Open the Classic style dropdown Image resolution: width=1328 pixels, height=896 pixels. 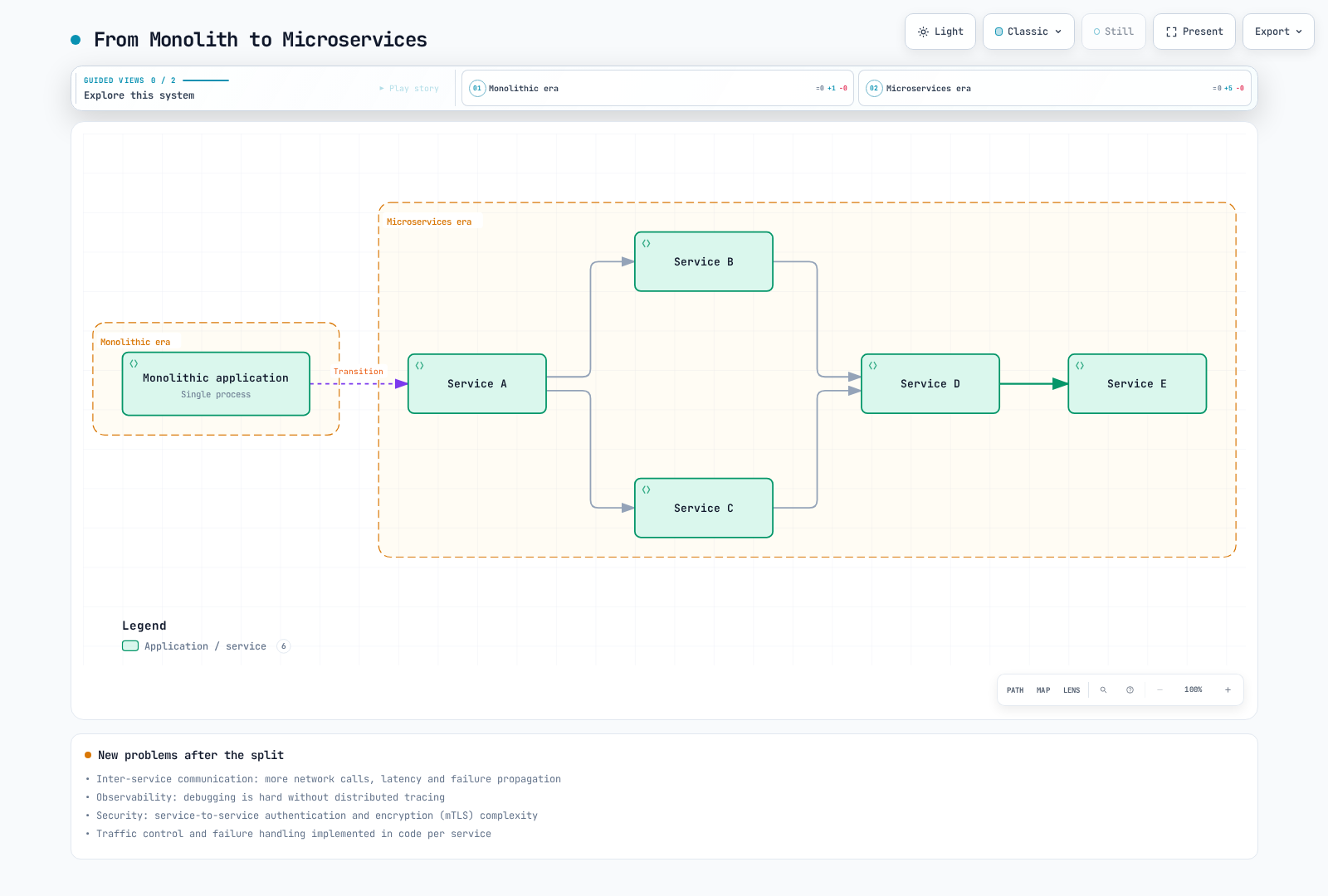point(1028,32)
